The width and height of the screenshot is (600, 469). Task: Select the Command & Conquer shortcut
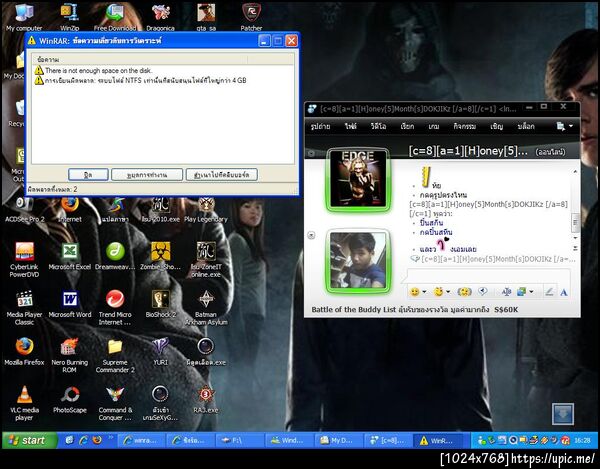tap(115, 402)
